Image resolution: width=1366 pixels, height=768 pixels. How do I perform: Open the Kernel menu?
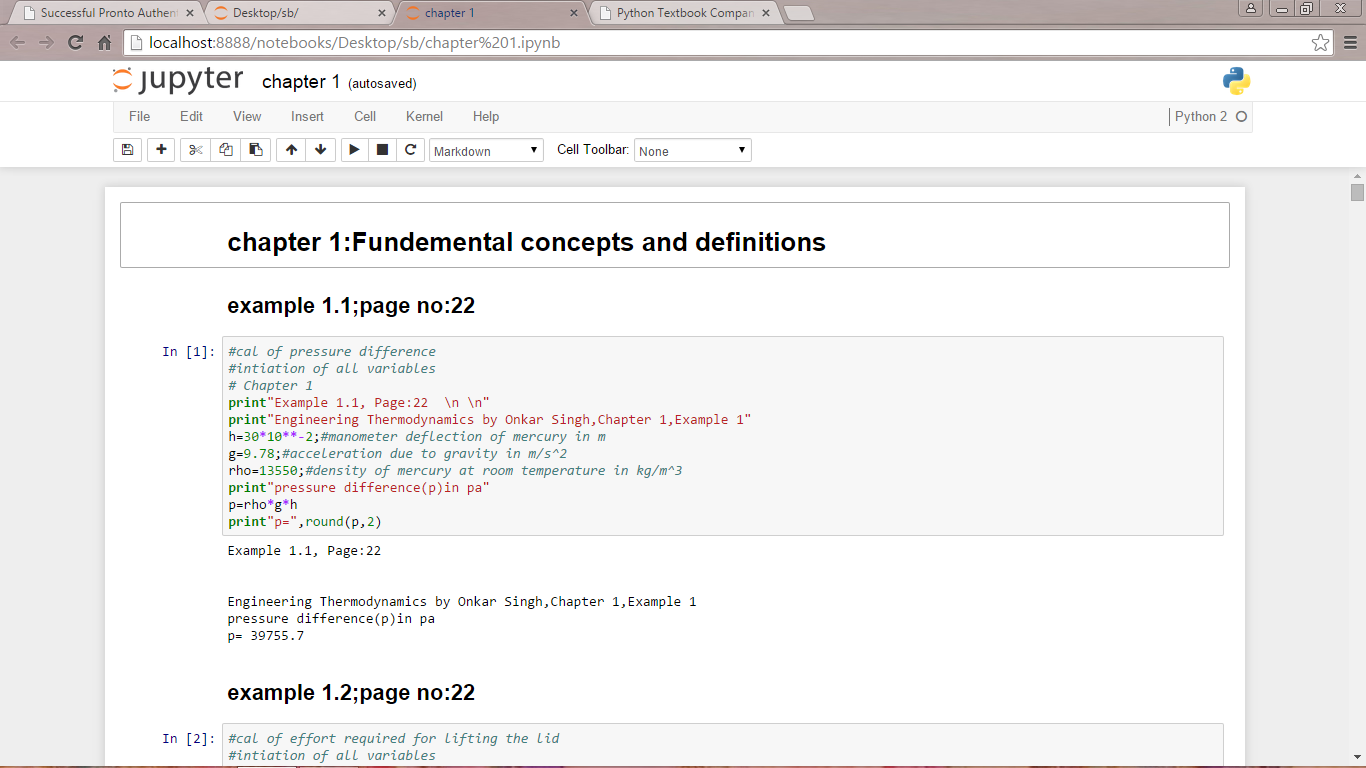424,117
